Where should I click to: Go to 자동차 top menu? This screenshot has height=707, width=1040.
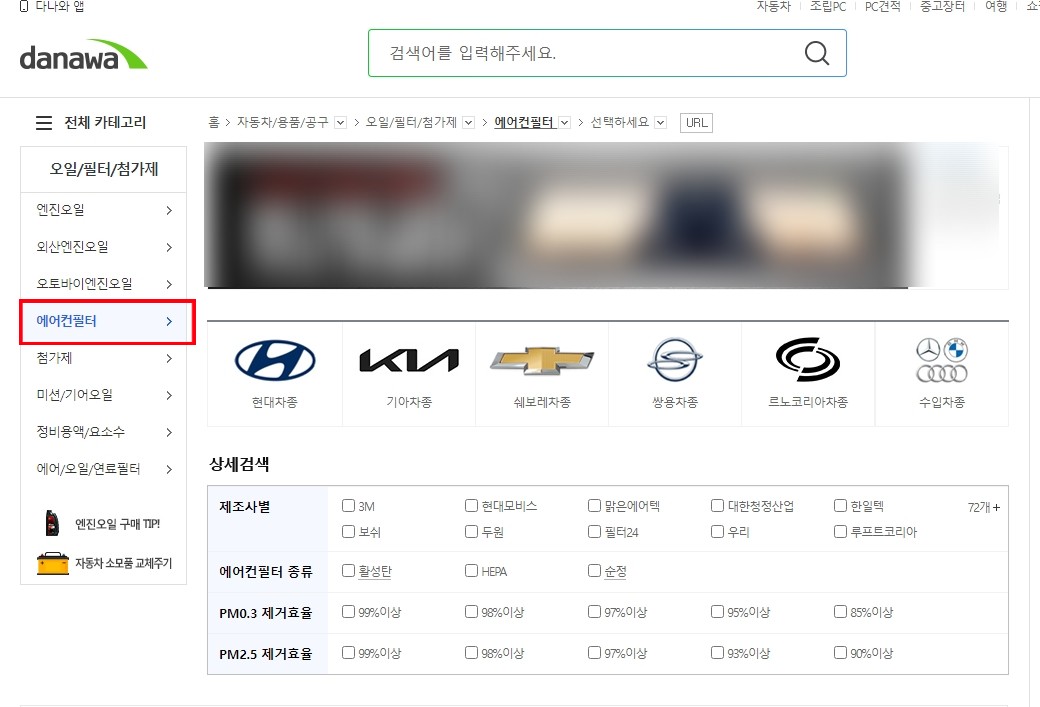click(x=774, y=6)
